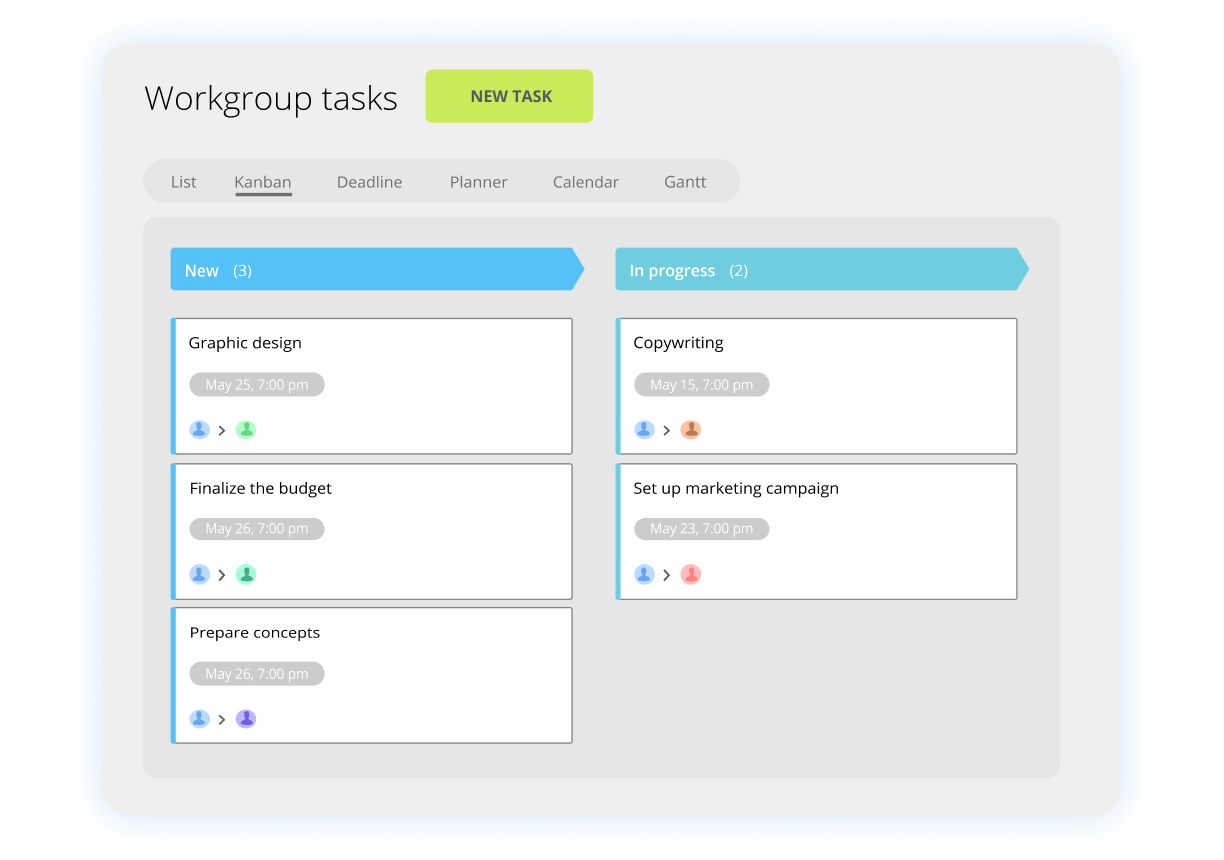This screenshot has height=860, width=1224.
Task: Click blue creator avatar on Graphic design card
Action: 200,430
